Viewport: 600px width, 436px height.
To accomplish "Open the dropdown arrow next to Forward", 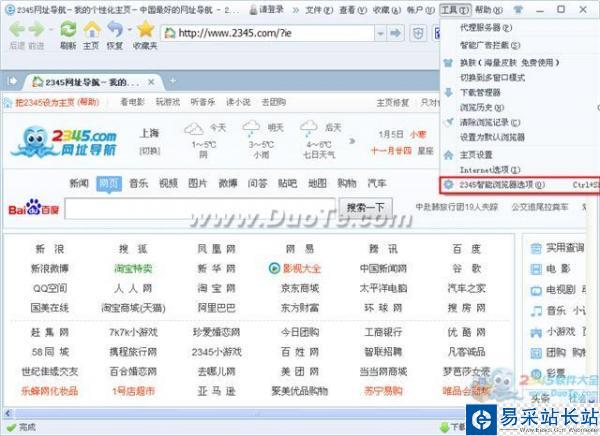I will tap(51, 29).
